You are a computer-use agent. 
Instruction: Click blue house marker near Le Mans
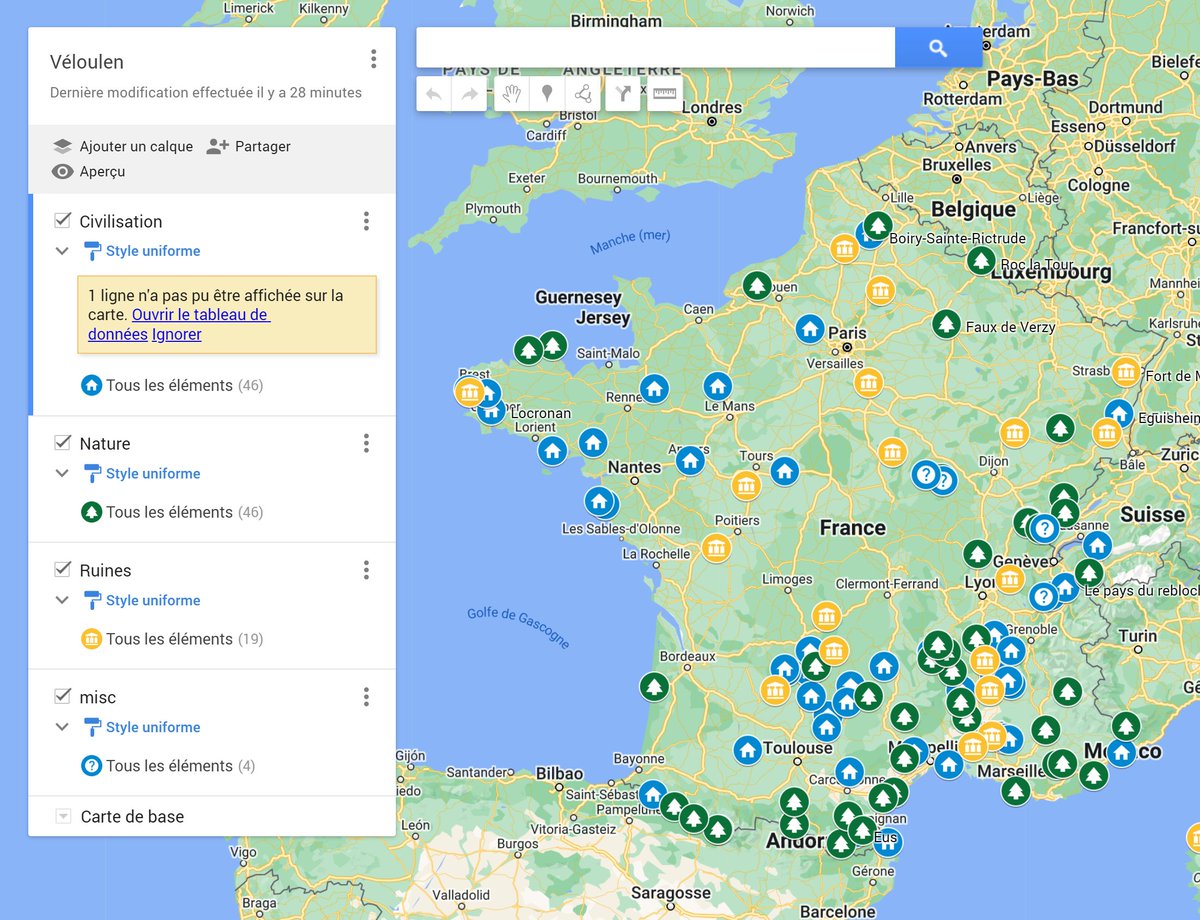pos(717,386)
